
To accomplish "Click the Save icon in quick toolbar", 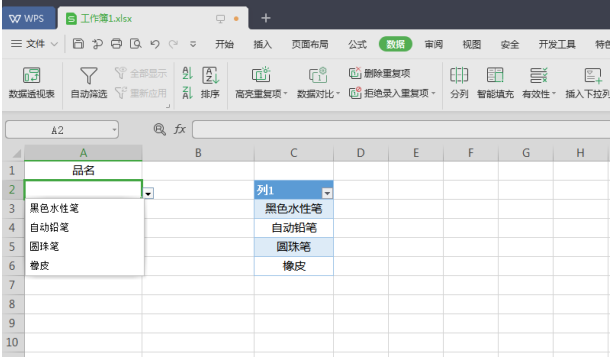I will click(78, 44).
